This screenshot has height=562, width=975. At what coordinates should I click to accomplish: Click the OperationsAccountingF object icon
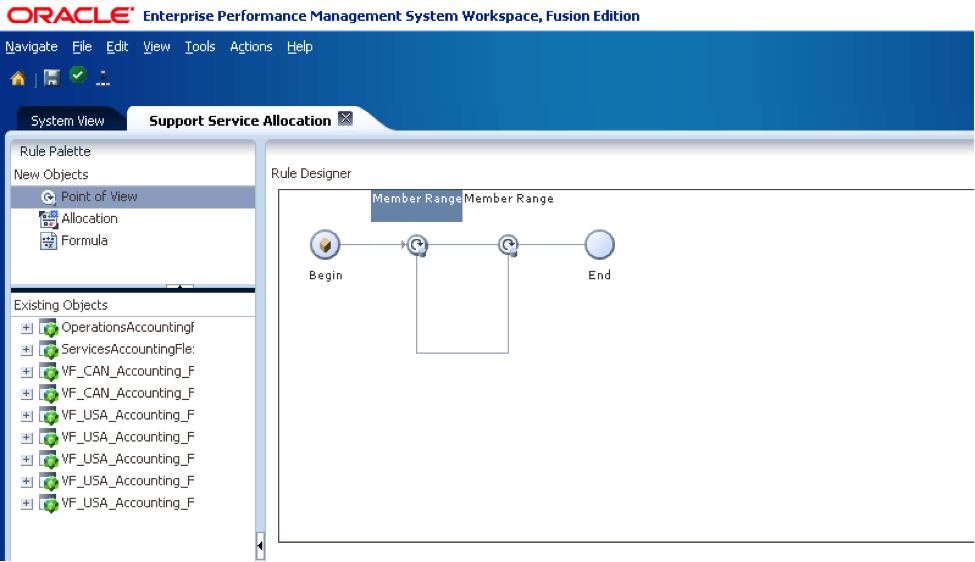pos(49,328)
